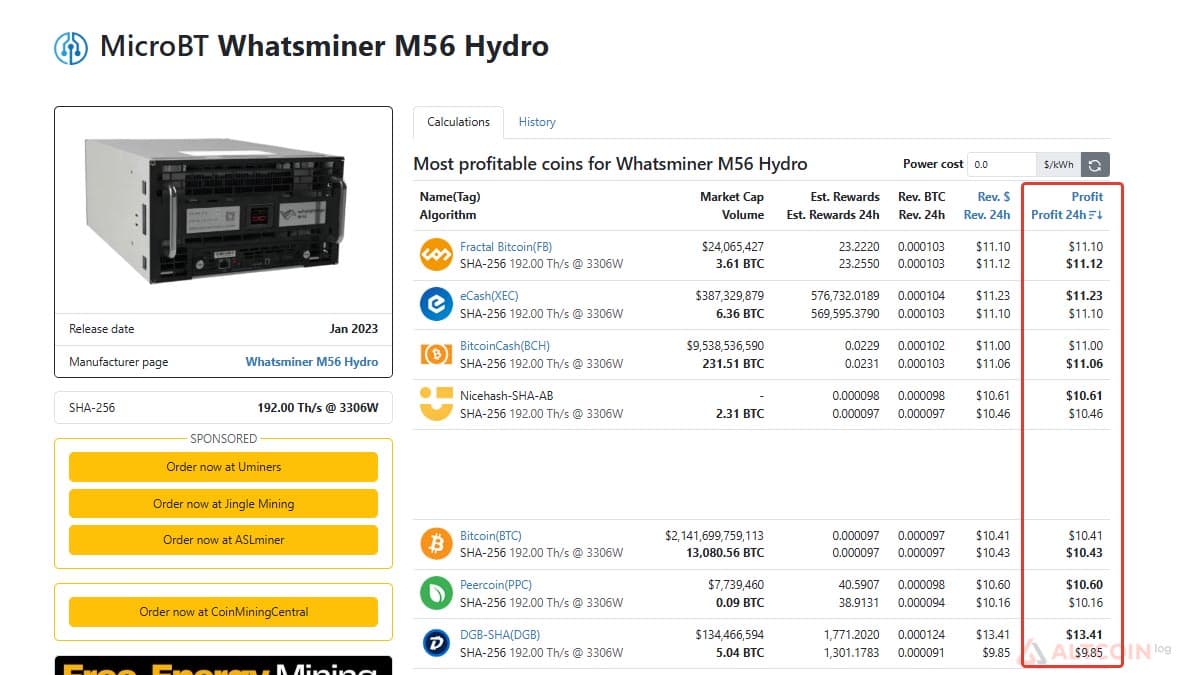Viewport: 1182px width, 675px height.
Task: Click the BitcoinCash volume 231.51 BTC
Action: pos(731,364)
